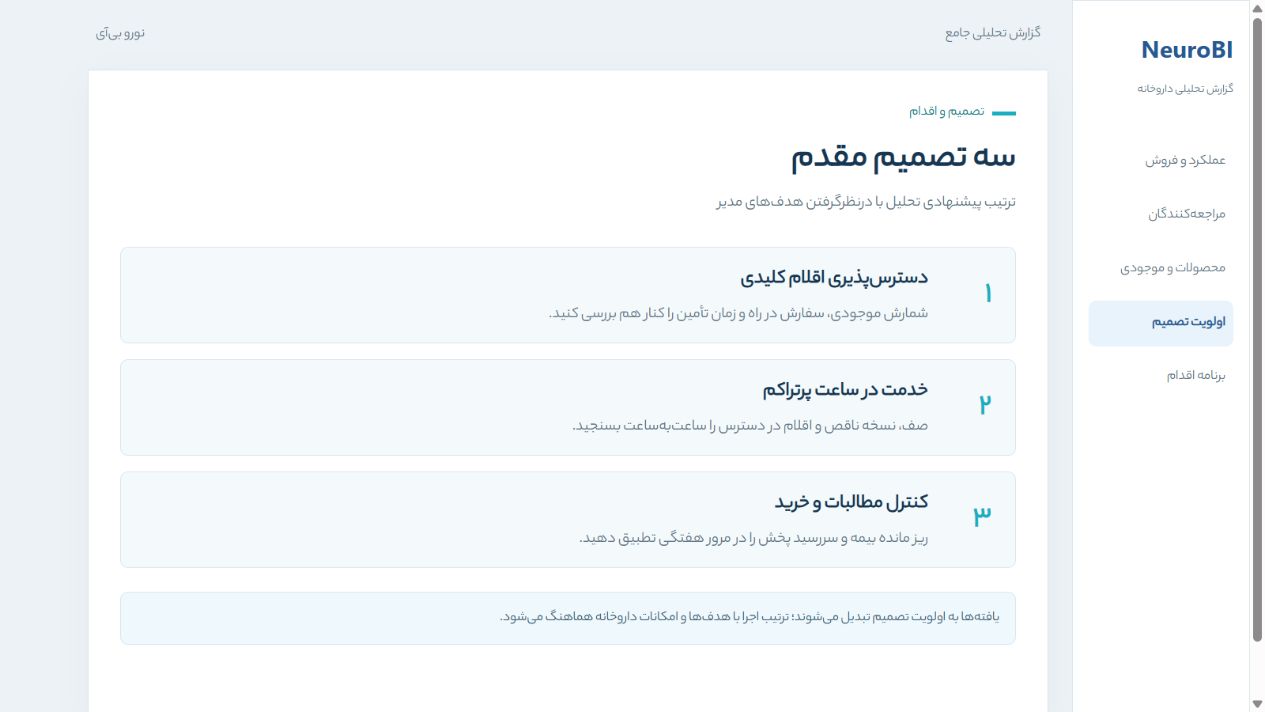
Task: Select the کنترل مطالبات و خرید card
Action: pos(568,519)
